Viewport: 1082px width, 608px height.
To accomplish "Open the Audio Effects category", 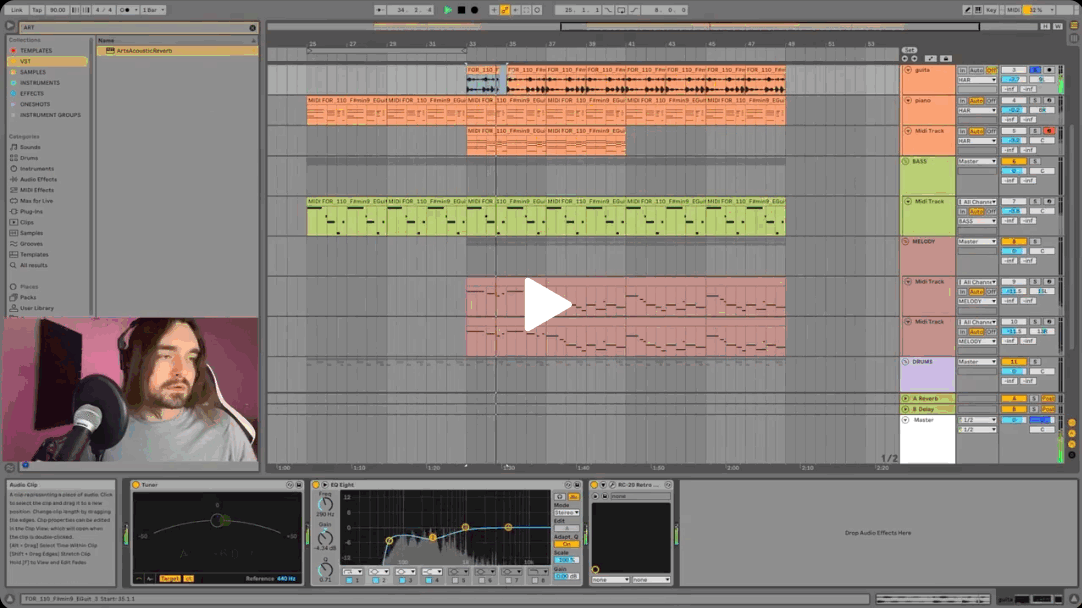I will tap(38, 179).
